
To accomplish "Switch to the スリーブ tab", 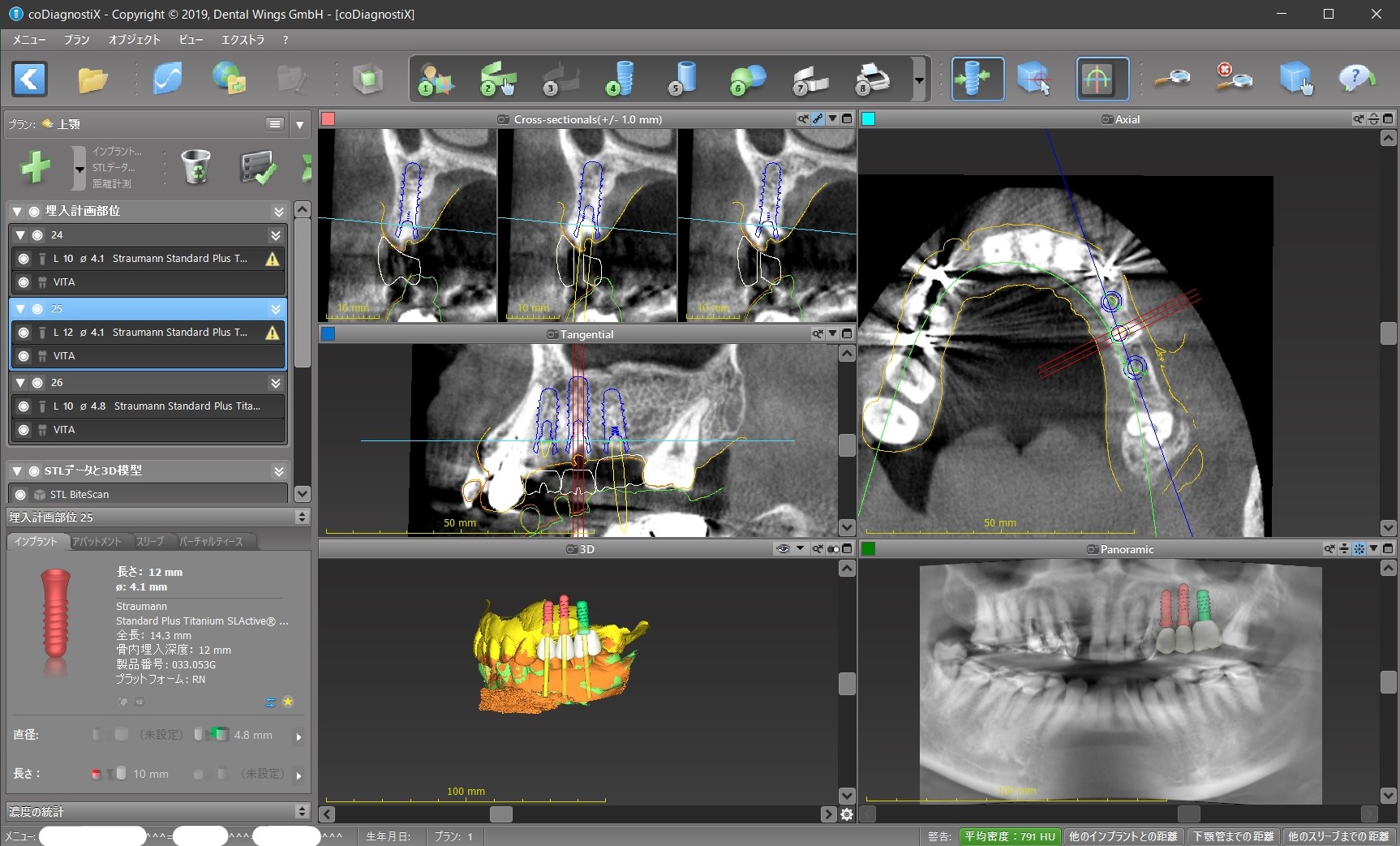I will 150,541.
